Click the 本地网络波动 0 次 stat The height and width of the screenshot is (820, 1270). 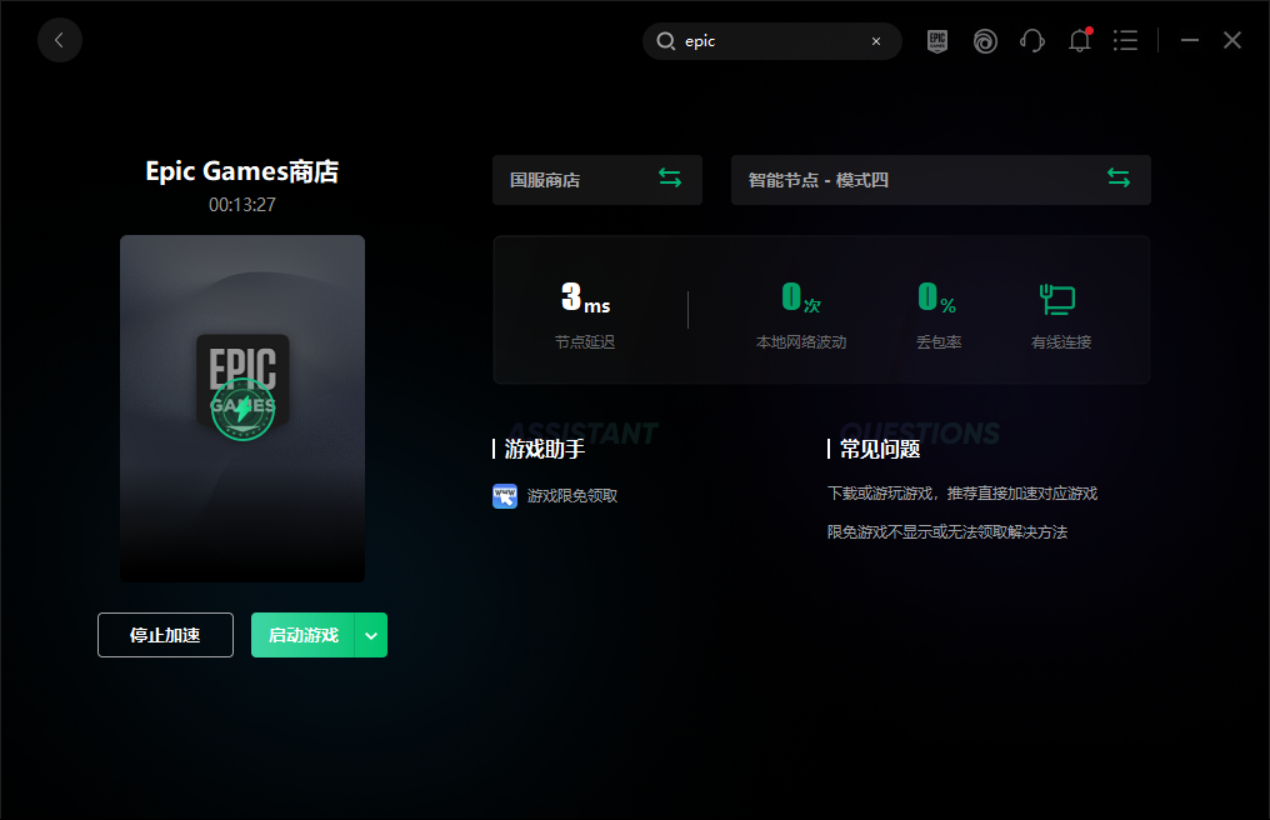[801, 315]
